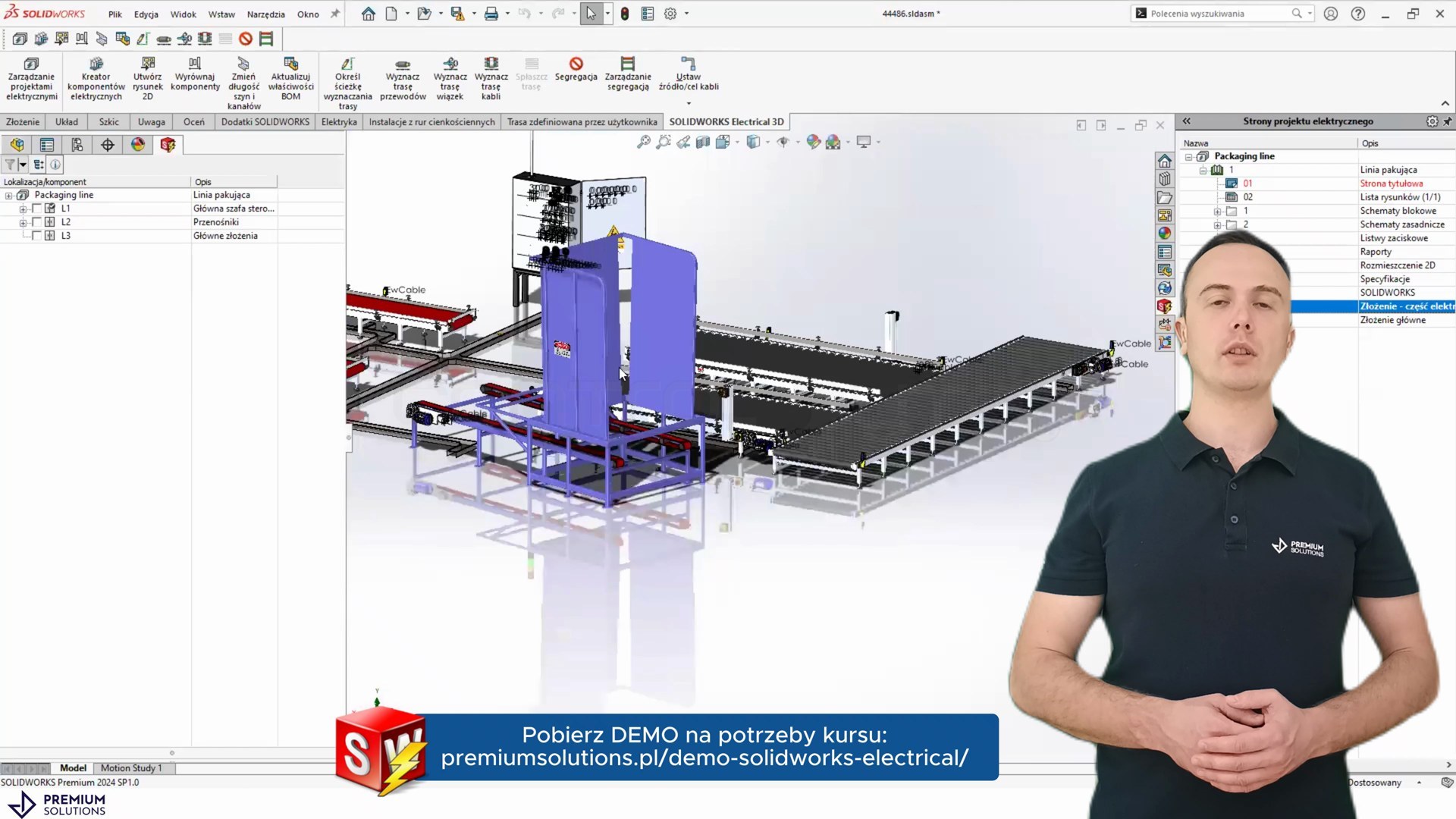The height and width of the screenshot is (819, 1456).
Task: Expand L1 location node
Action: coord(23,209)
